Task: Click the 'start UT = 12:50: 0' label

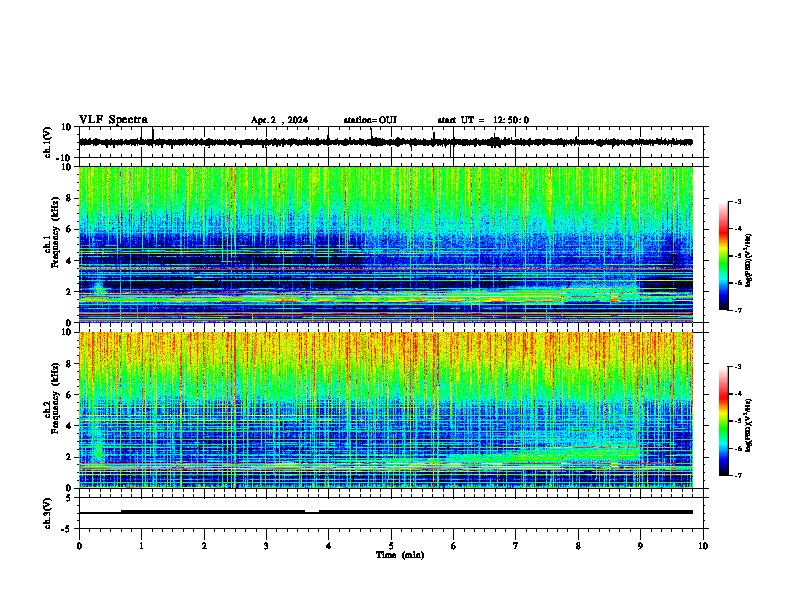Action: (x=483, y=120)
